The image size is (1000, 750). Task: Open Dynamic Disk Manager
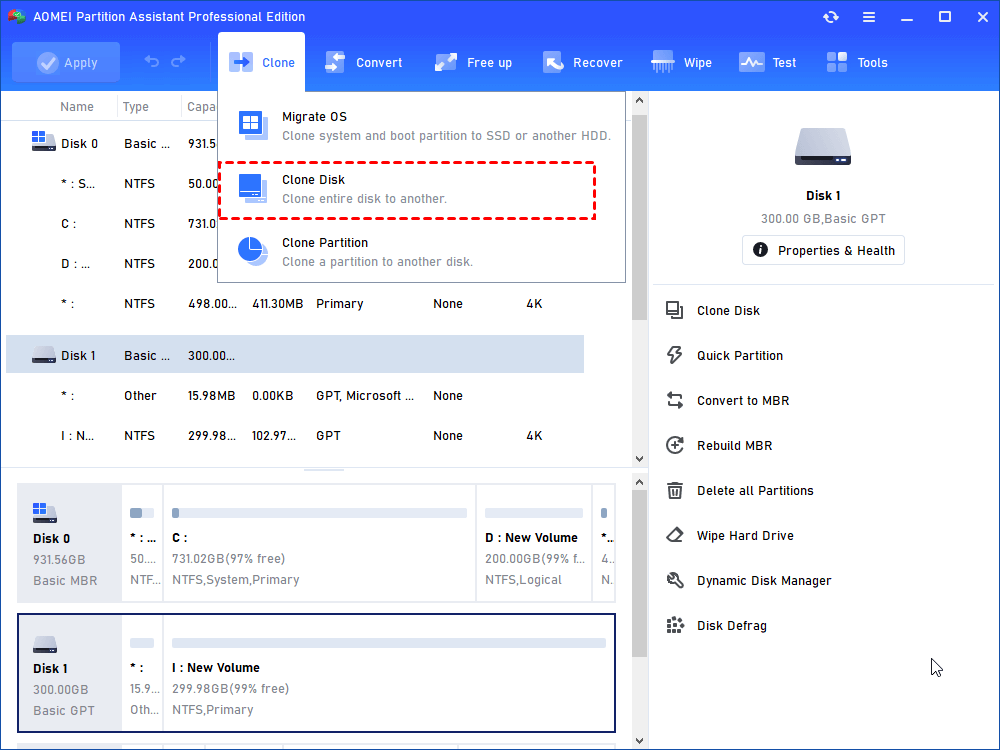(763, 580)
